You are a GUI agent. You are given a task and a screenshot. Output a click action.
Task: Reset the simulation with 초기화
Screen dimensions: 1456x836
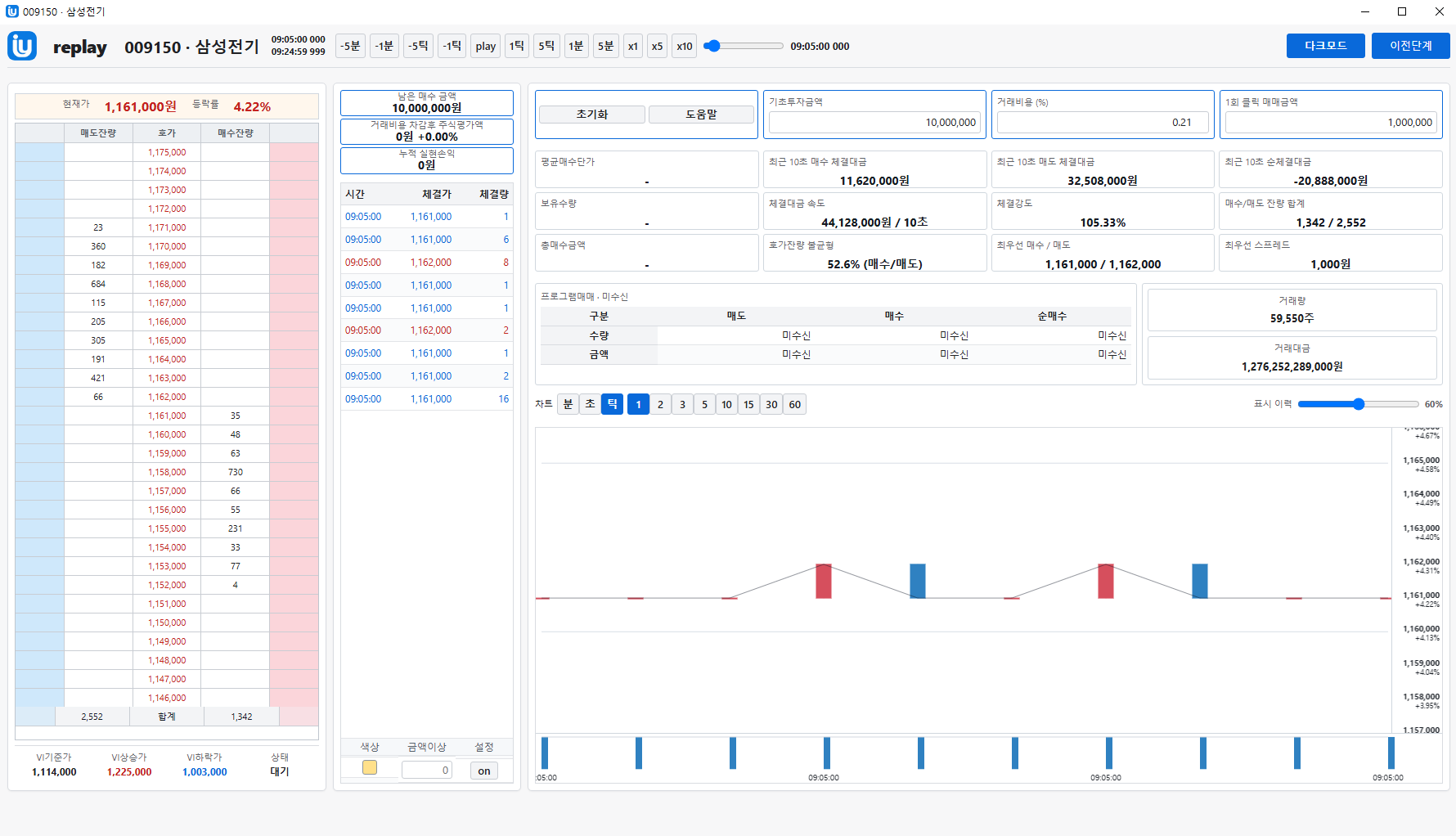coord(592,115)
